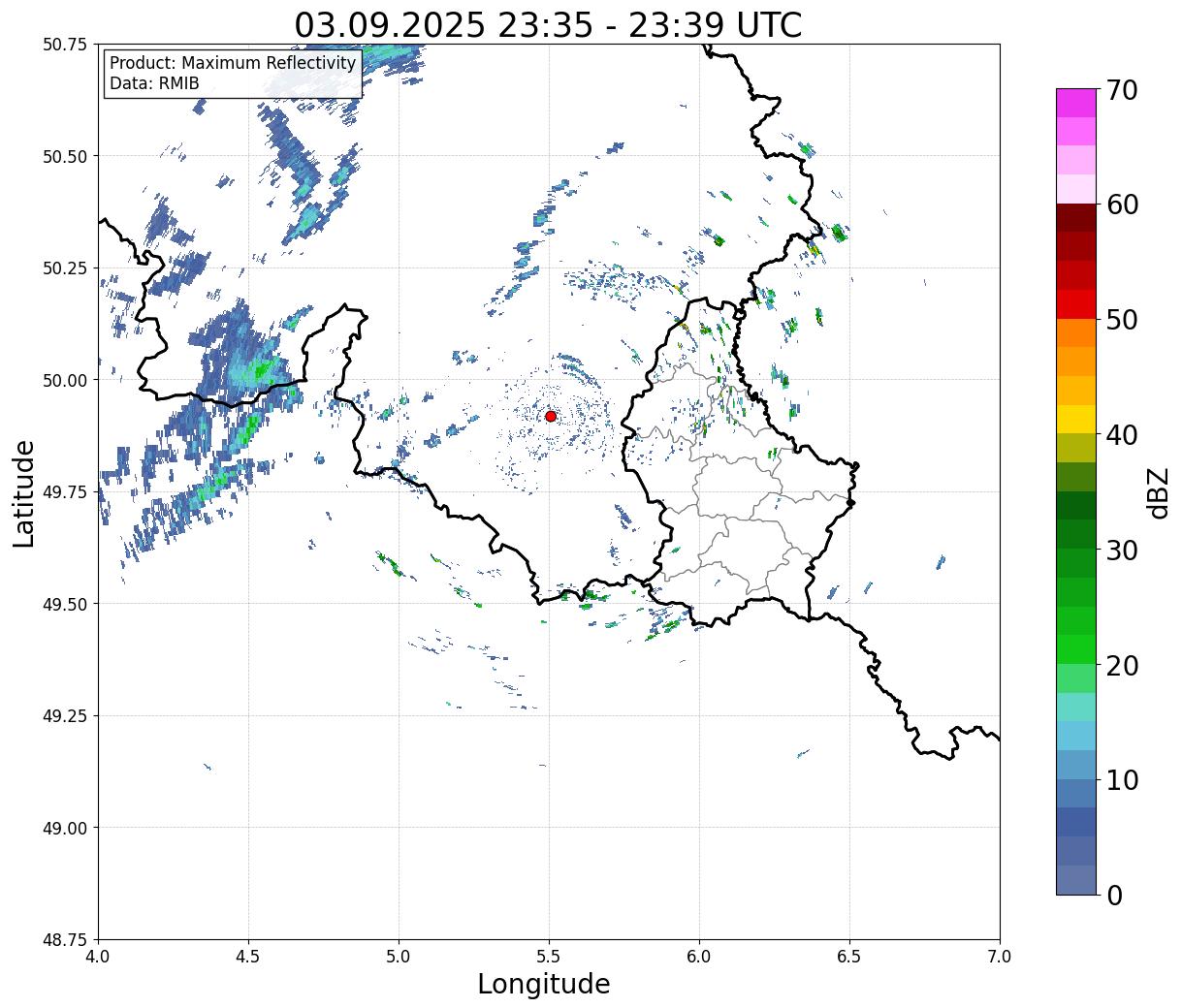This screenshot has width=1182, height=1008.
Task: Click the latitude tick label 49.50
Action: [65, 604]
